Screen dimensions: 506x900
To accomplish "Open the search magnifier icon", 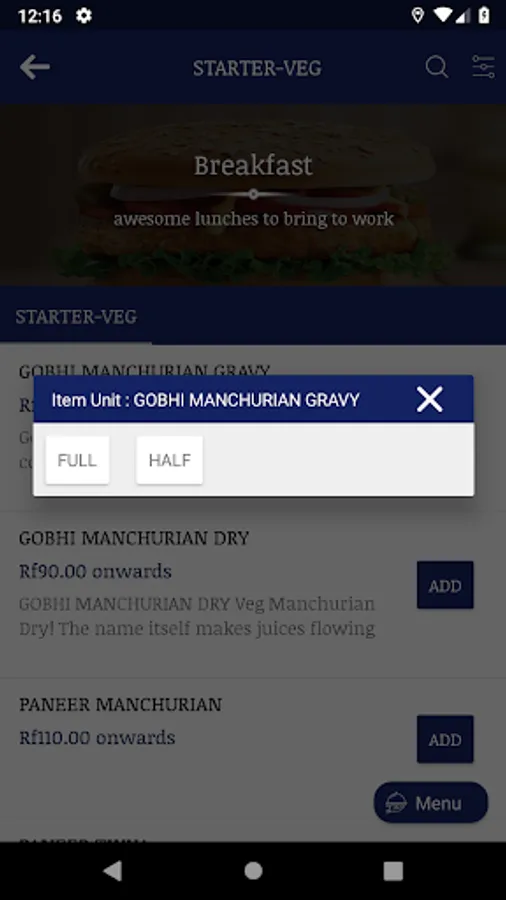I will point(437,67).
